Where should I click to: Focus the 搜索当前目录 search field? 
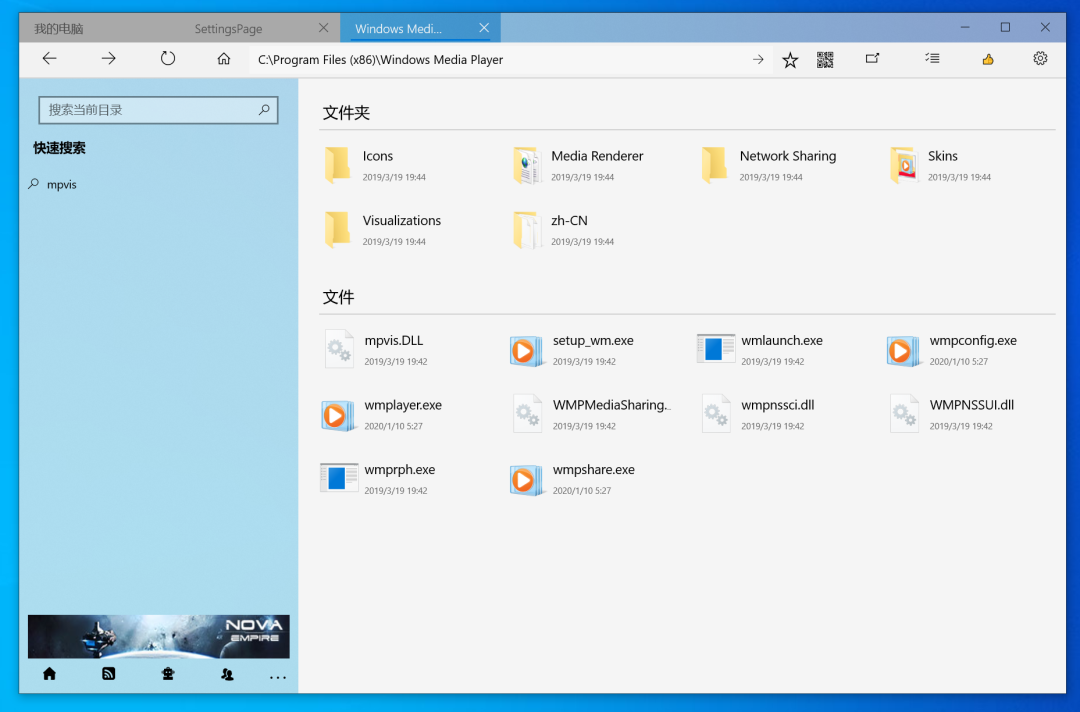[x=158, y=110]
